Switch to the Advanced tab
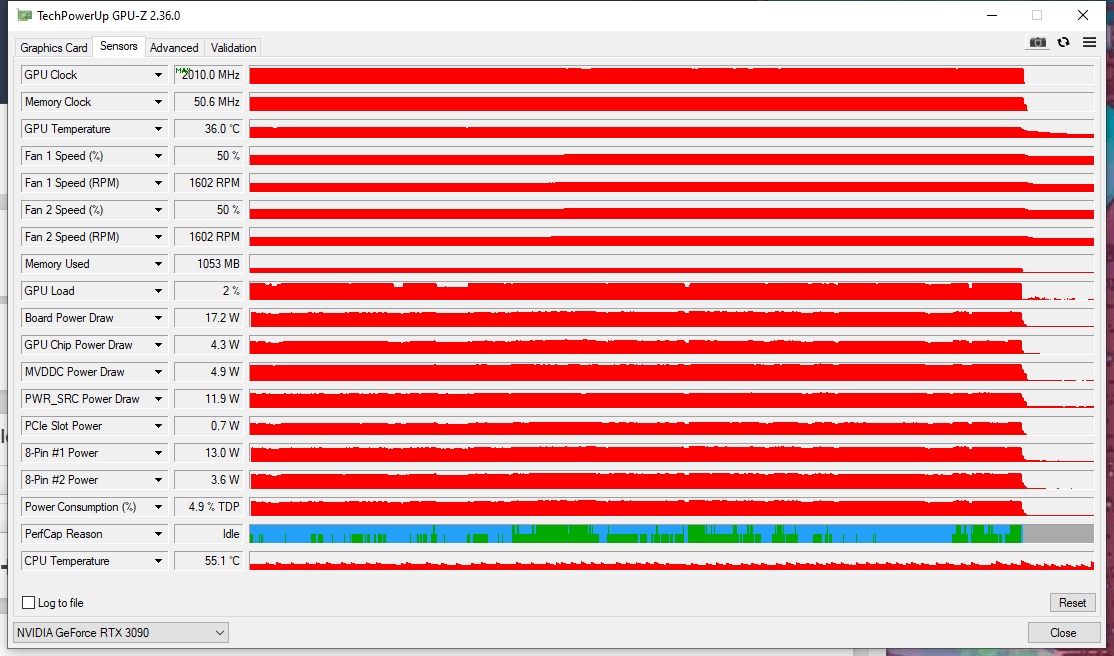Image resolution: width=1114 pixels, height=656 pixels. [174, 47]
